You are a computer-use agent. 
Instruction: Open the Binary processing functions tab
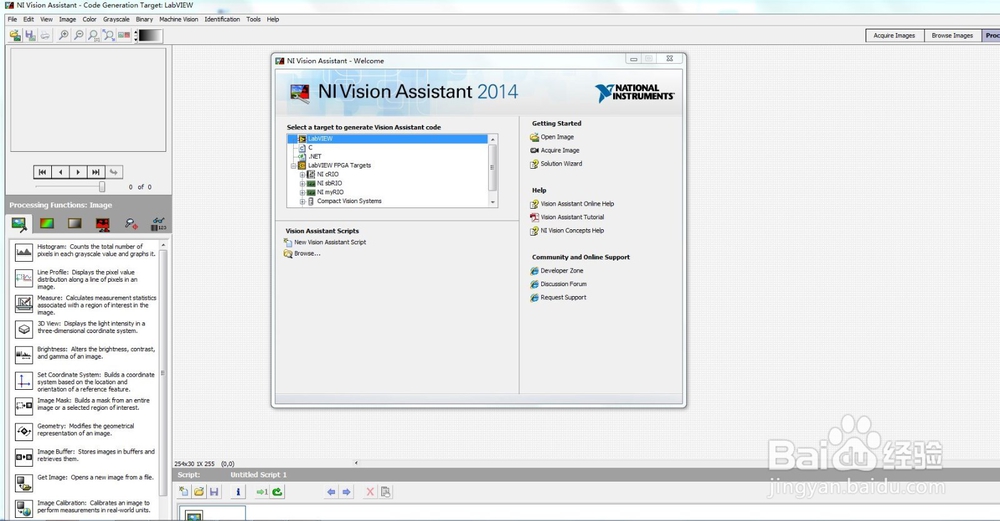tap(103, 223)
